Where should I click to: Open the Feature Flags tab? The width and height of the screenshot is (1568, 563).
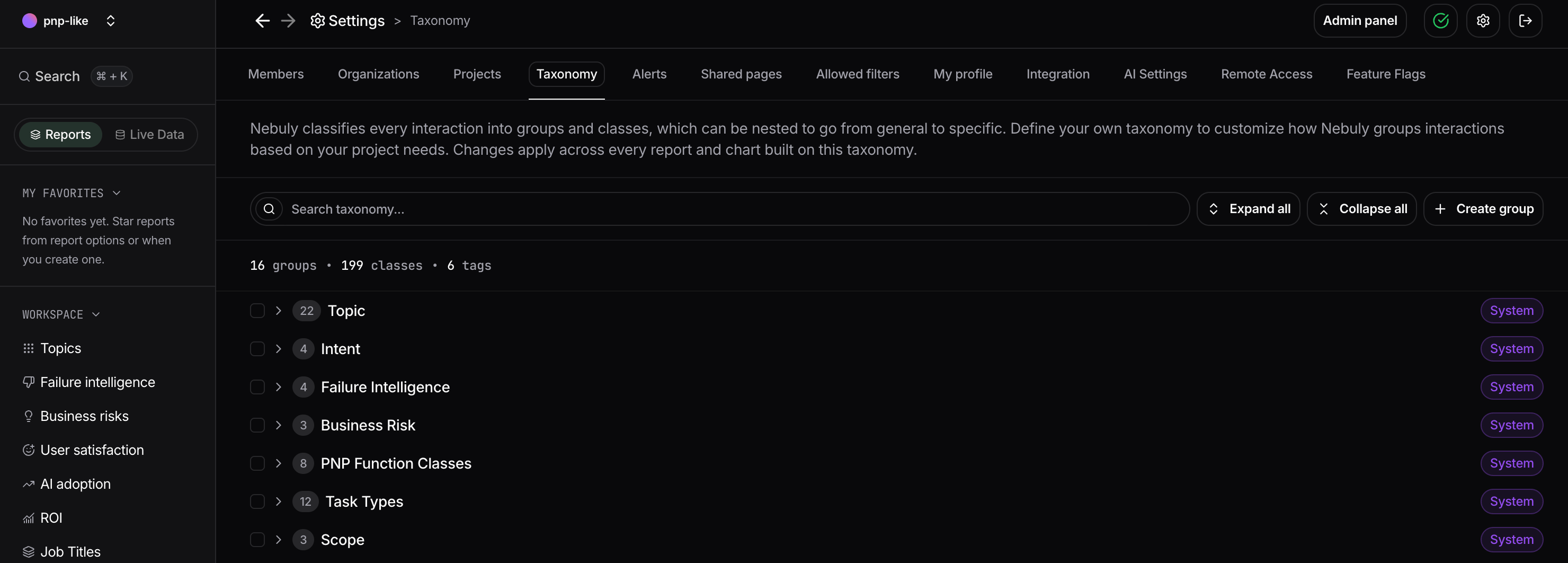(1386, 74)
